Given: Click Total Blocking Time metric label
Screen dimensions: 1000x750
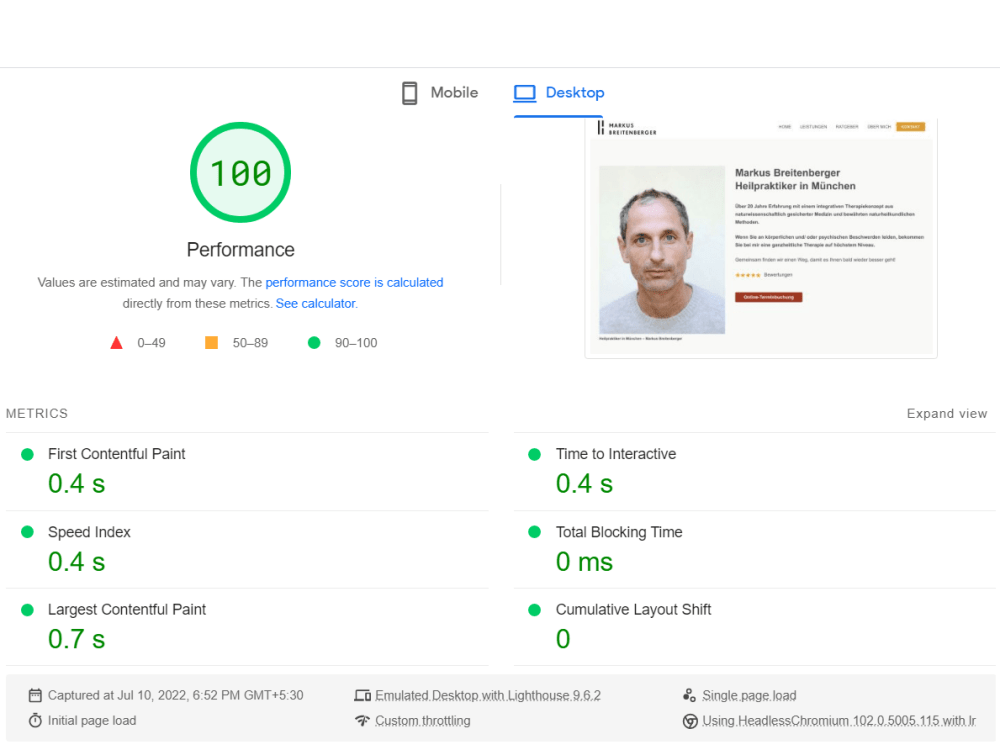Looking at the screenshot, I should click(619, 532).
